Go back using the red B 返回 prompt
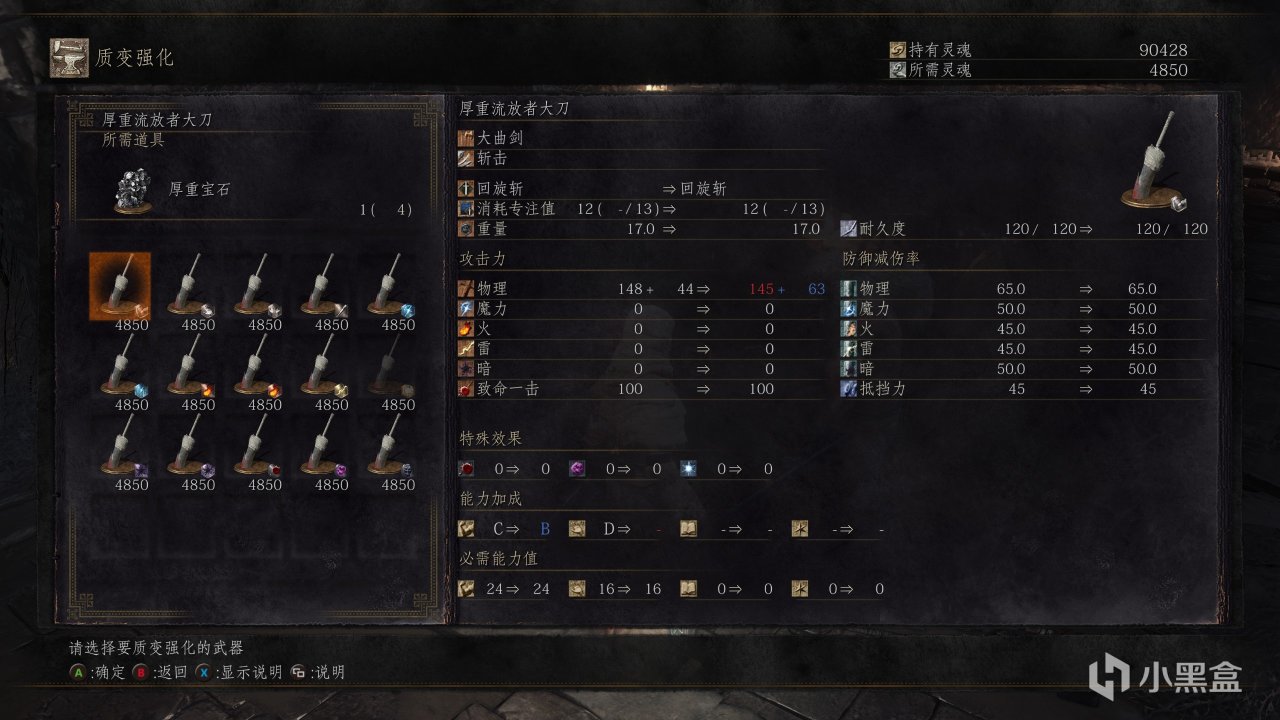This screenshot has height=720, width=1280. click(160, 672)
